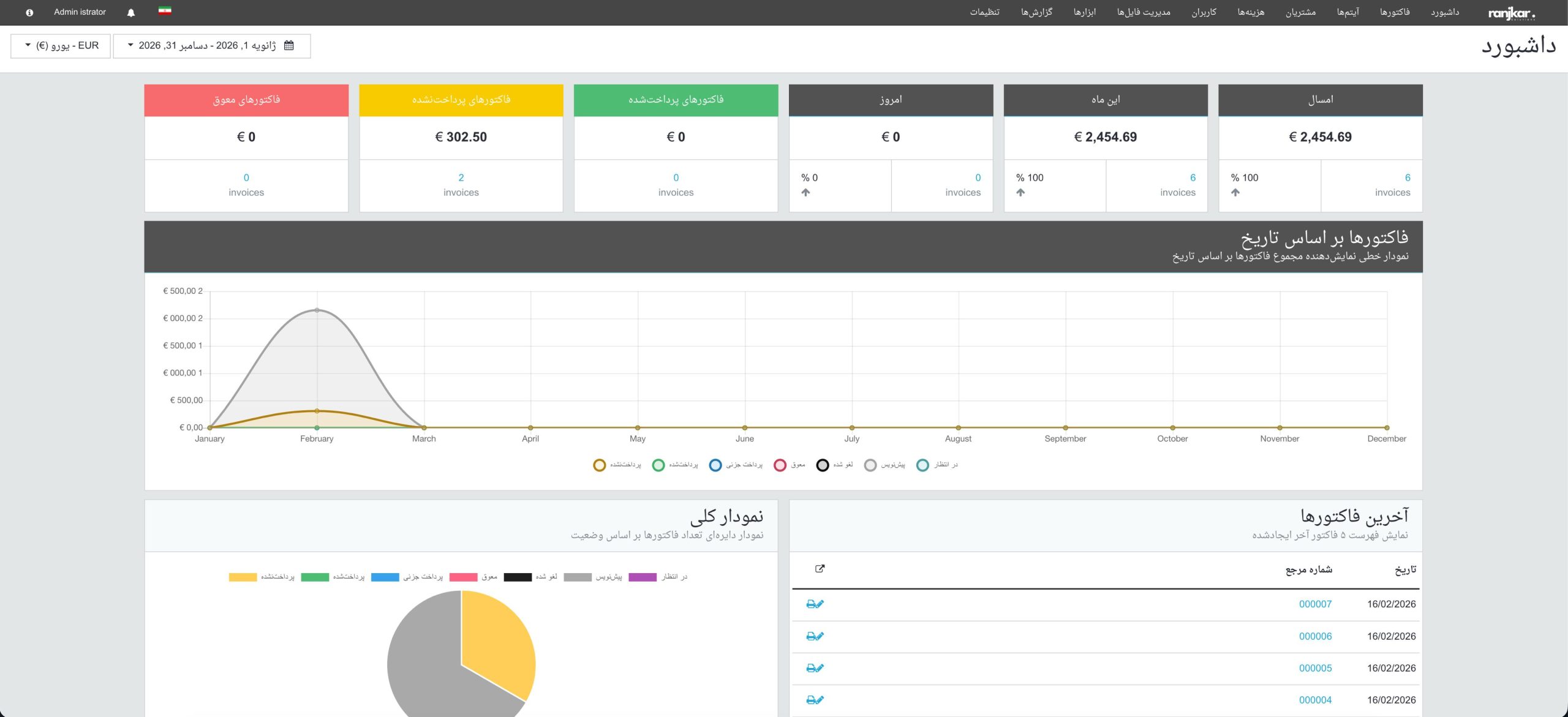Open the فاکتورها menu in the navbar
The height and width of the screenshot is (717, 1568).
click(1395, 12)
